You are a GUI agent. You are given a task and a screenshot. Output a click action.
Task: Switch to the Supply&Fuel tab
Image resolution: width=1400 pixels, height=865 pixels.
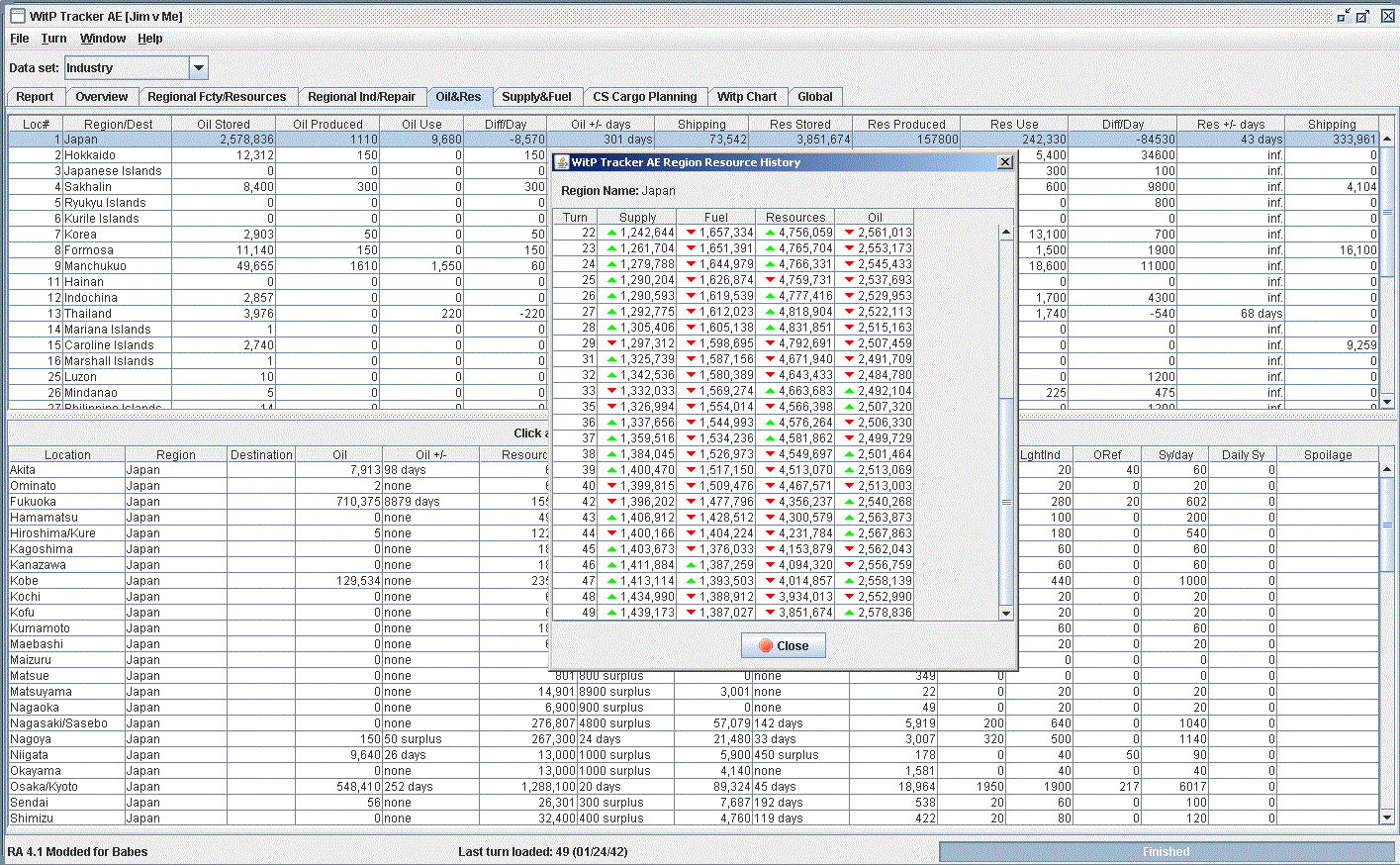point(536,97)
